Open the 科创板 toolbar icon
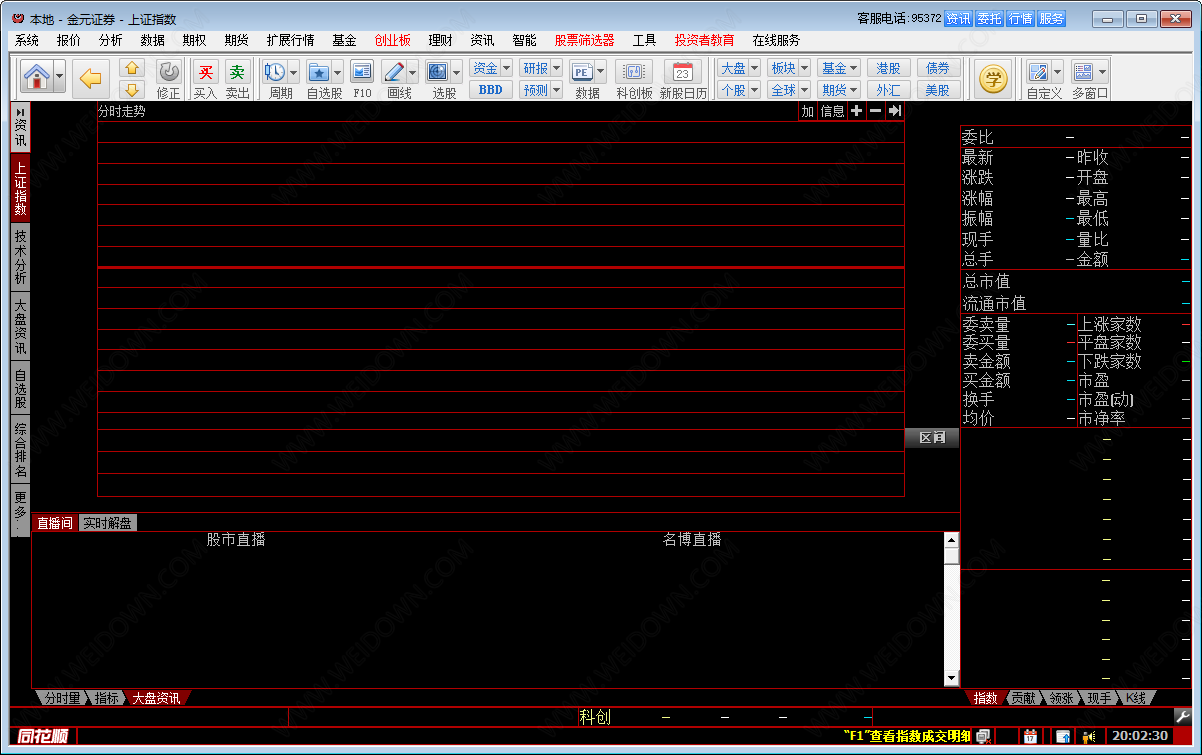 [x=634, y=72]
